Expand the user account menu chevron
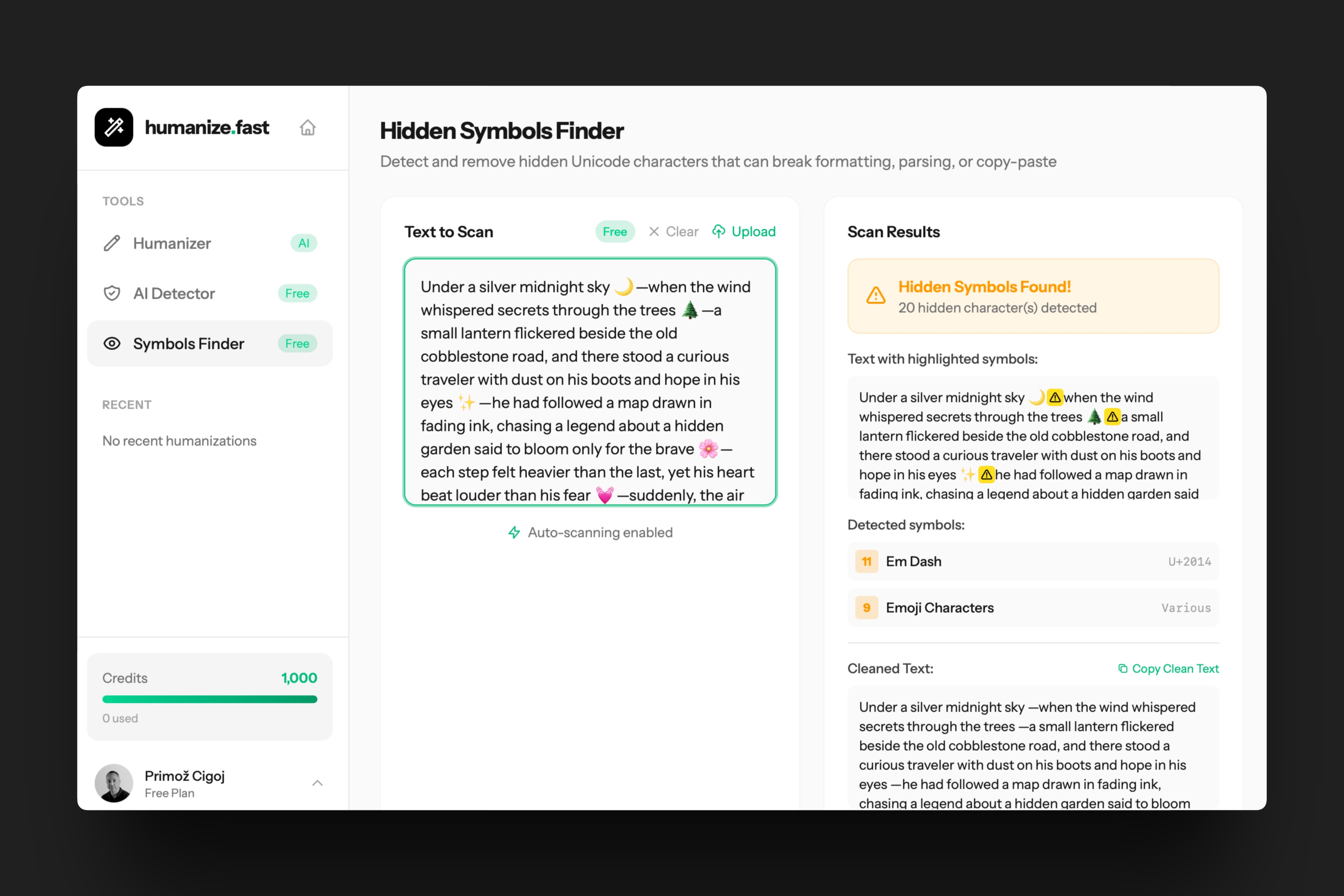 coord(318,783)
